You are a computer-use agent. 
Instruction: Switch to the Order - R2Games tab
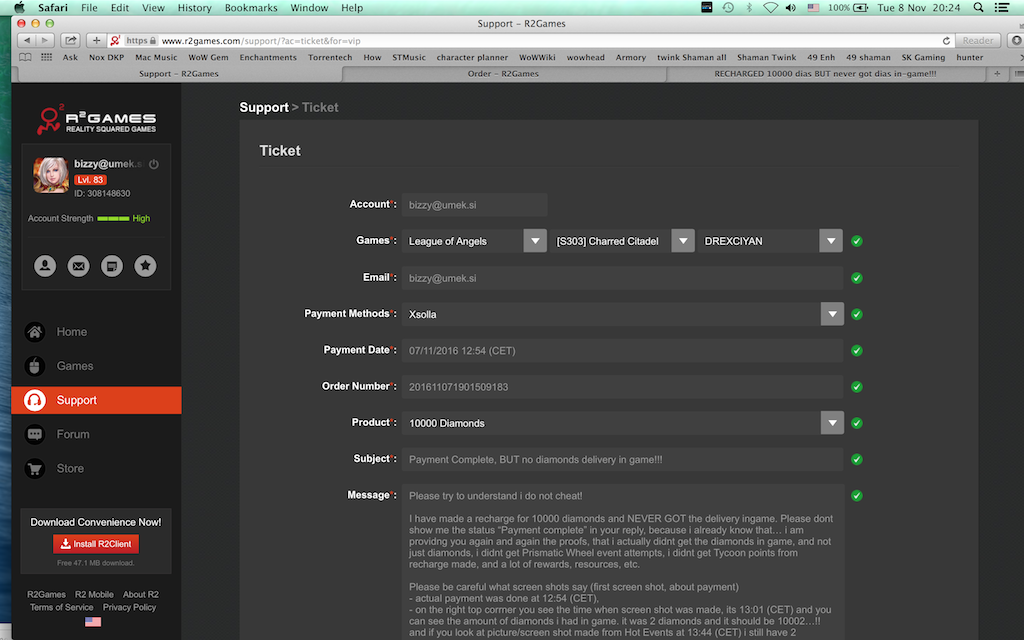503,74
